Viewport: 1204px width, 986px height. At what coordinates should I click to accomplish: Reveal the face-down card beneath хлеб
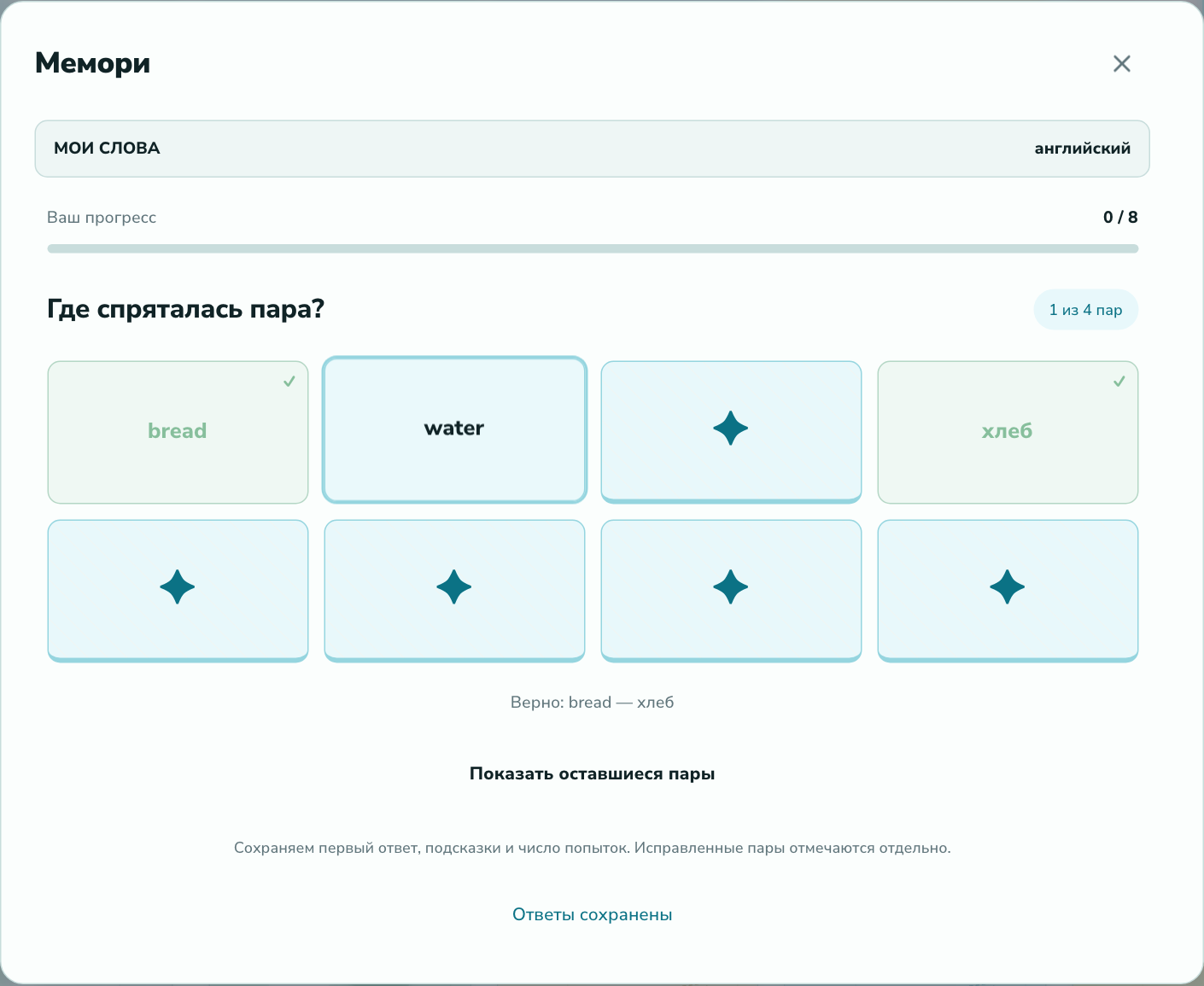pos(1008,591)
